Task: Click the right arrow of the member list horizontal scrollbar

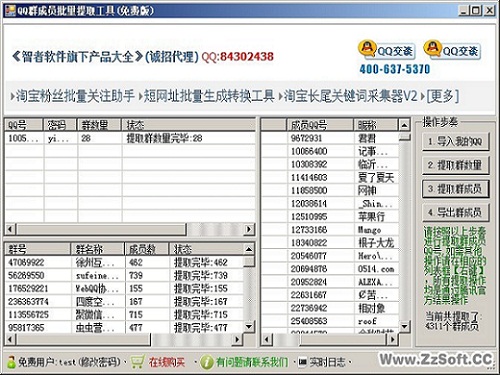Action: click(392, 340)
